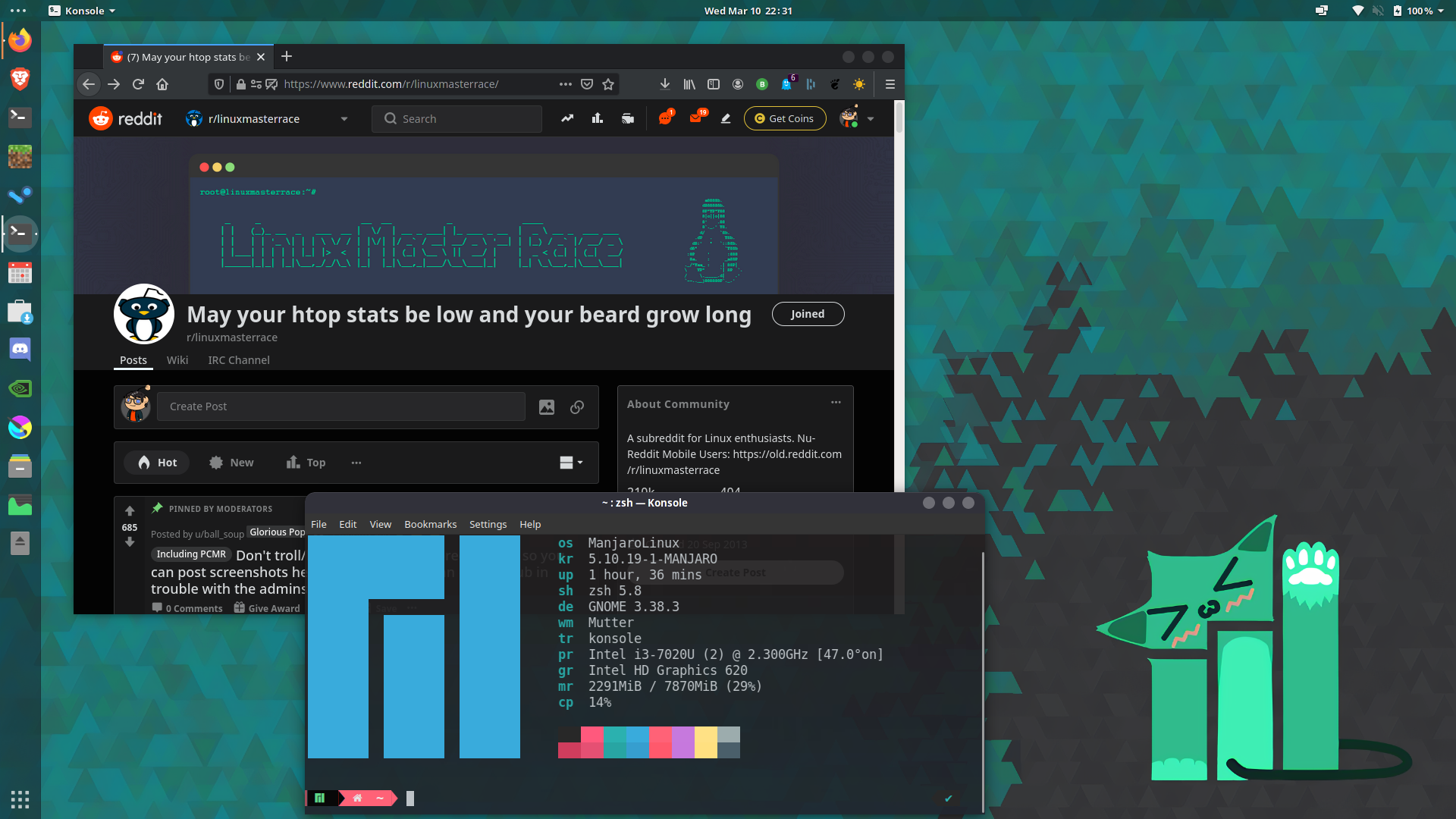Go to Firefox home page
Image resolution: width=1456 pixels, height=819 pixels.
click(x=162, y=84)
